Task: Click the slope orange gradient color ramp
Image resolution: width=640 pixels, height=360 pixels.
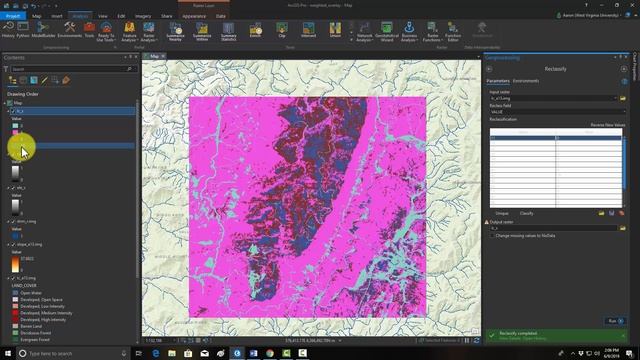Action: 15,264
